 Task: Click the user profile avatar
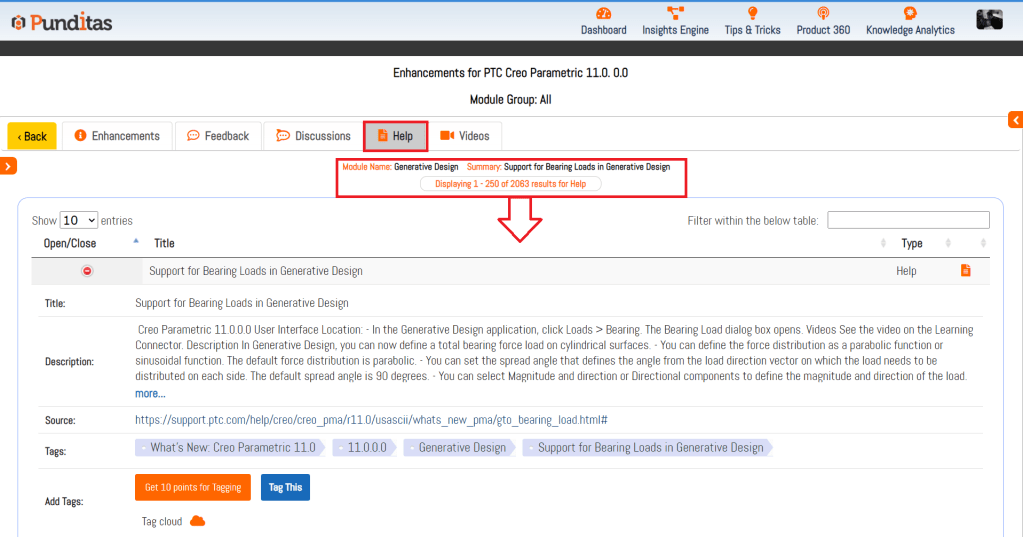click(x=989, y=19)
